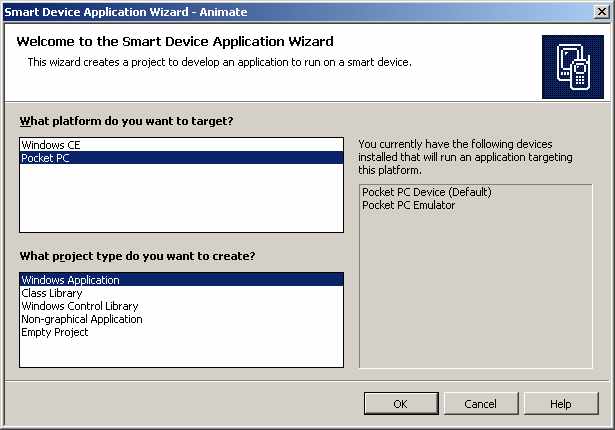Pick Non-graphical Application project type
The height and width of the screenshot is (430, 615).
[82, 320]
